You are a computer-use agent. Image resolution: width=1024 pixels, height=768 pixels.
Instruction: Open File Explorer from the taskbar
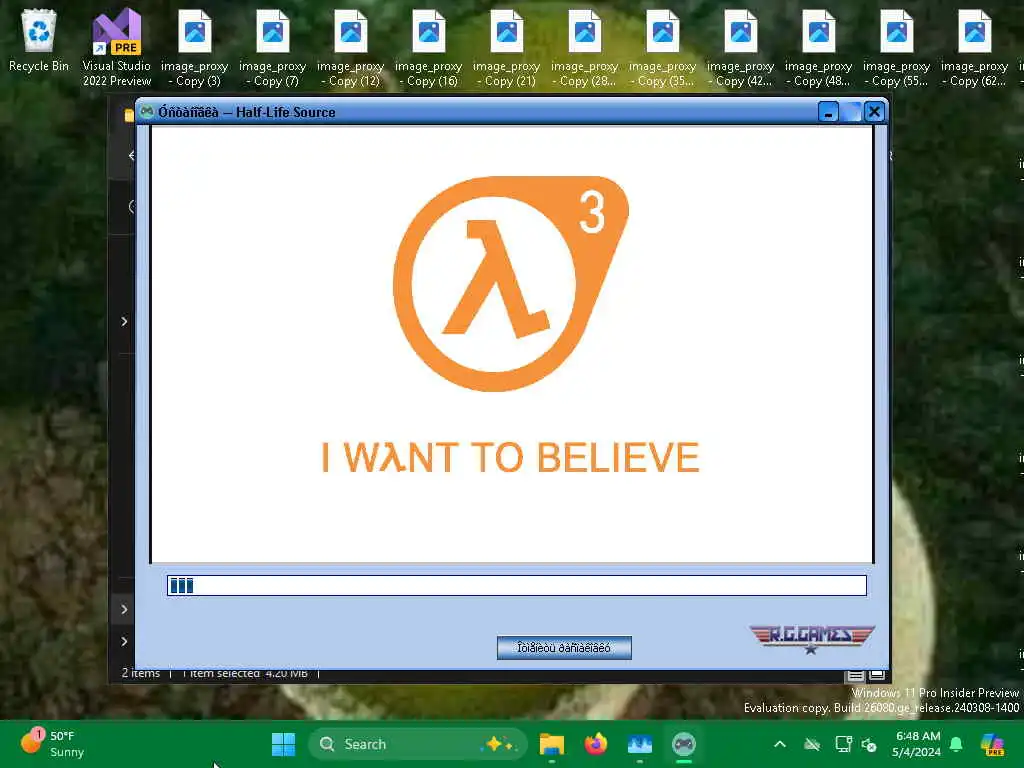point(552,744)
